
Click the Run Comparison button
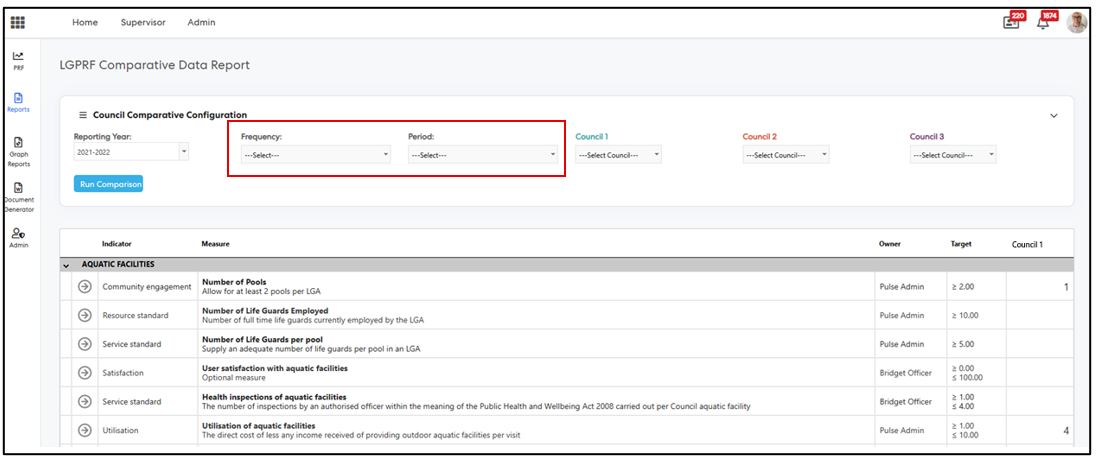coord(108,184)
